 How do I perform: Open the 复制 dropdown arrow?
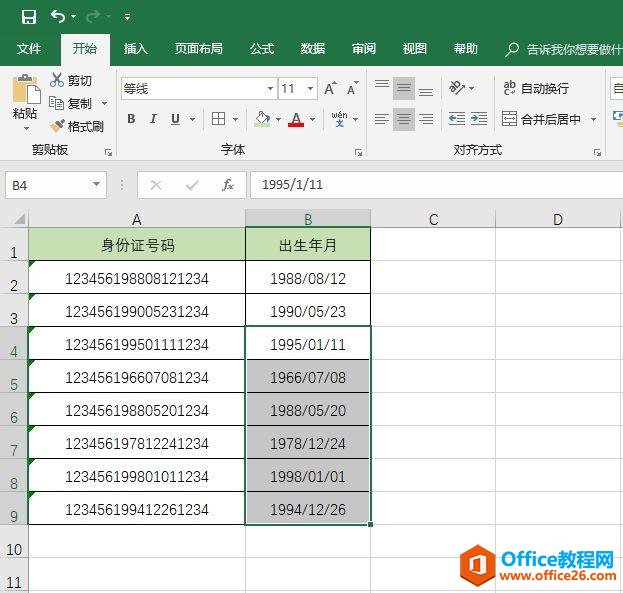pos(104,103)
